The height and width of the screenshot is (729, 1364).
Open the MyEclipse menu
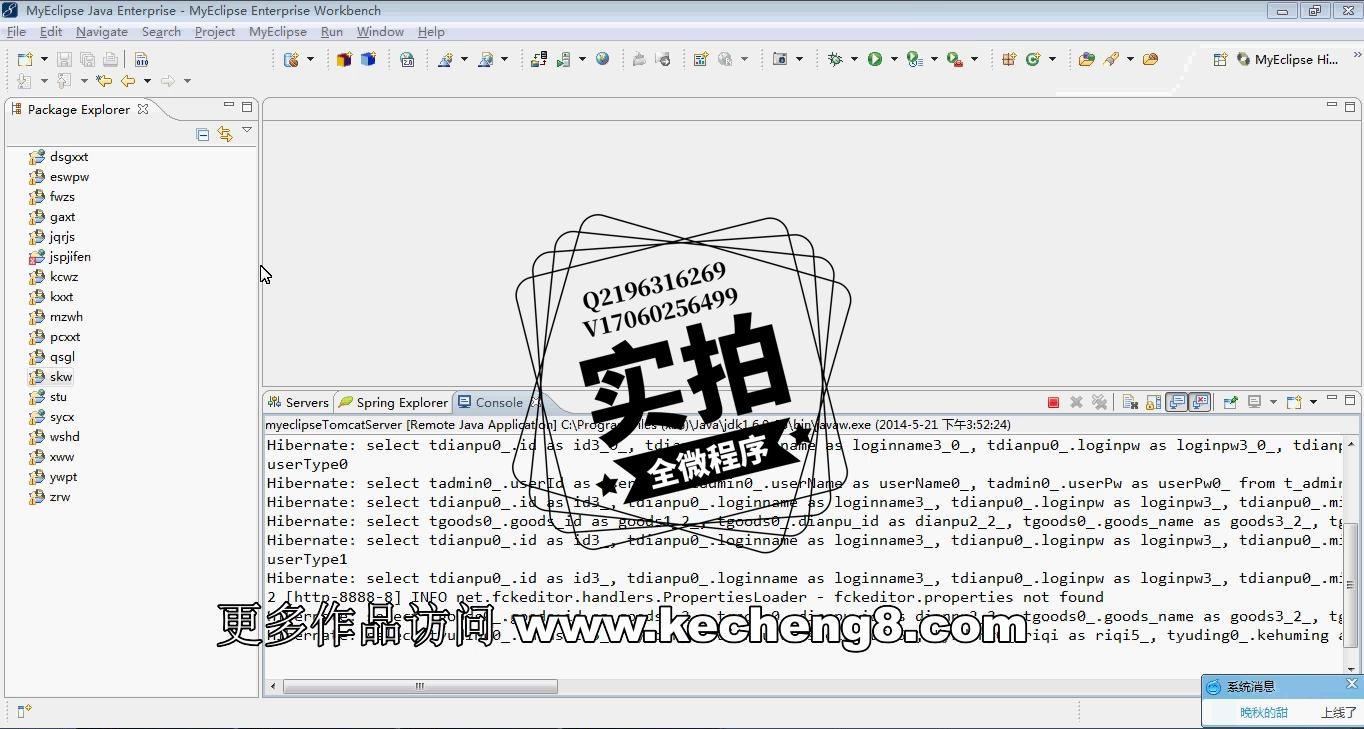point(278,32)
